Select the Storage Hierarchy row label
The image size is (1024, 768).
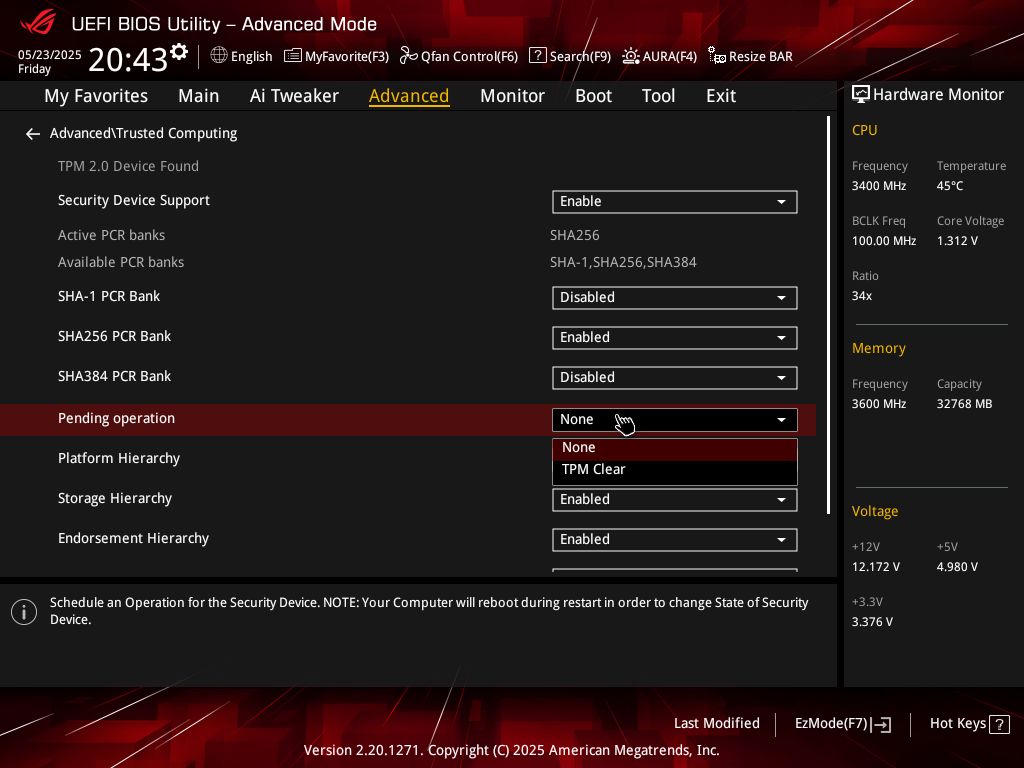tap(115, 498)
